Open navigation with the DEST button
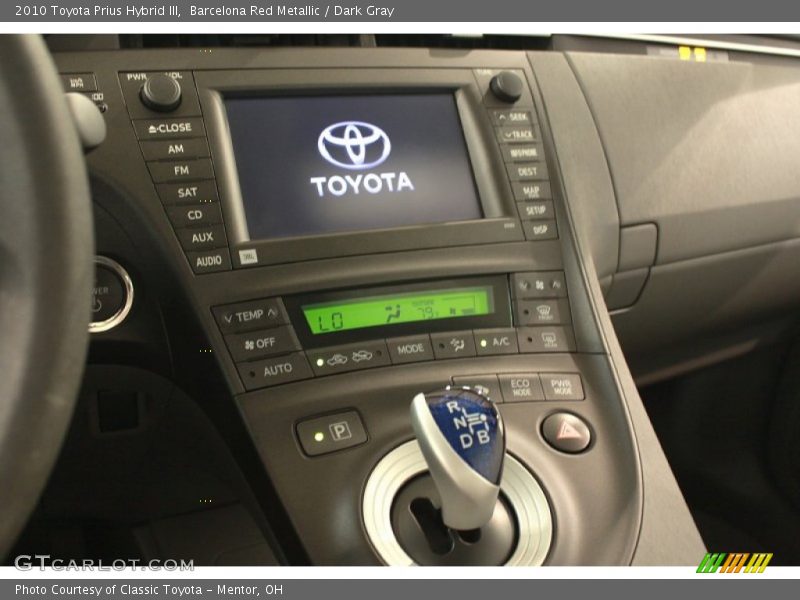Screen dimensions: 800x600 [x=527, y=171]
